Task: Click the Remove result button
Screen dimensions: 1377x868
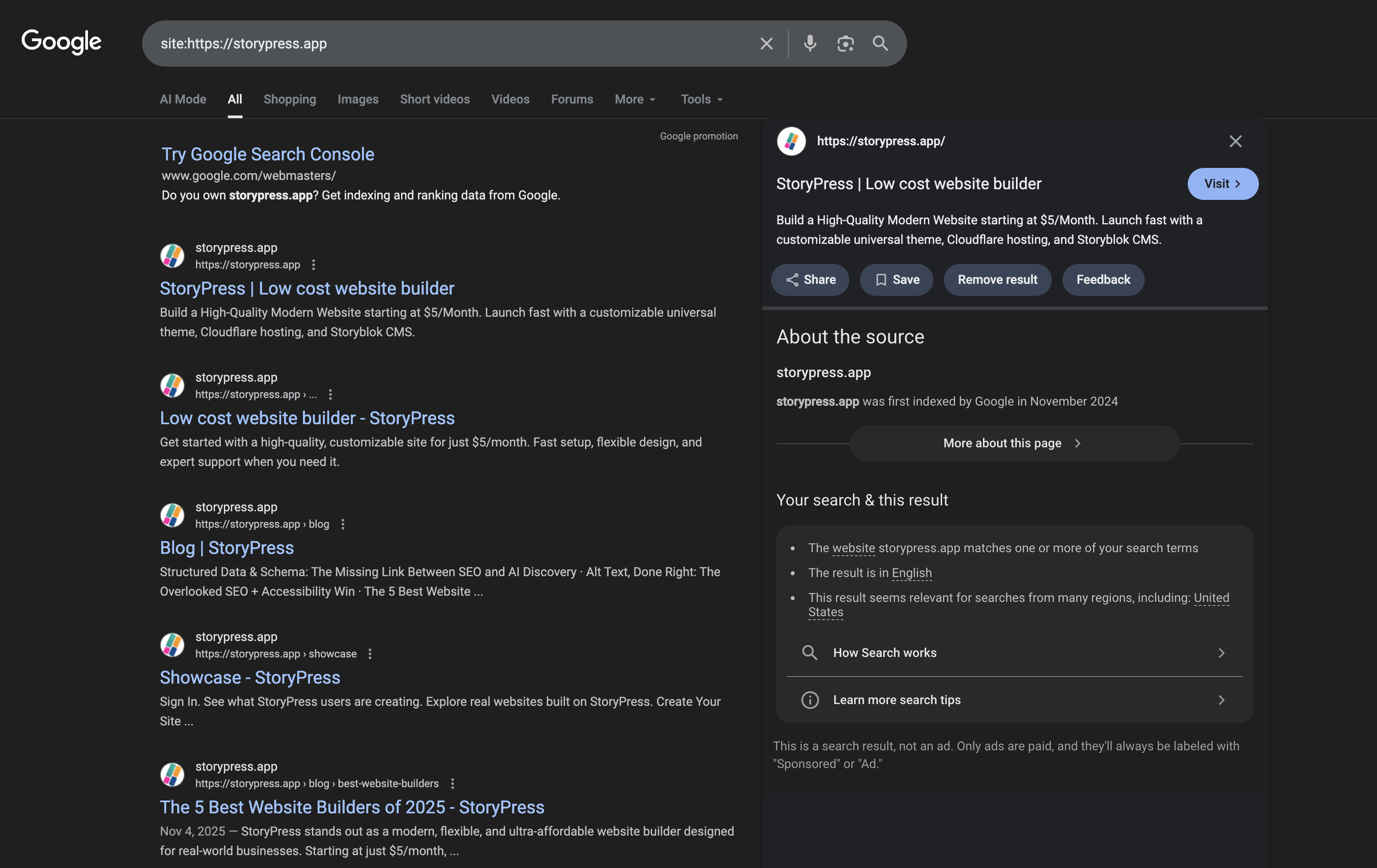Action: tap(997, 279)
